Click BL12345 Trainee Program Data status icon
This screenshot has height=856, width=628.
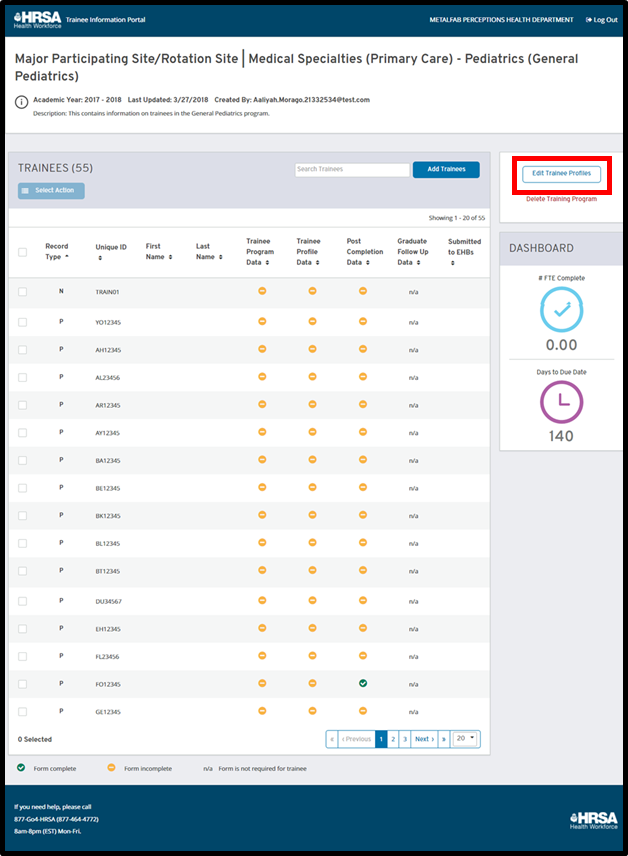pos(262,543)
